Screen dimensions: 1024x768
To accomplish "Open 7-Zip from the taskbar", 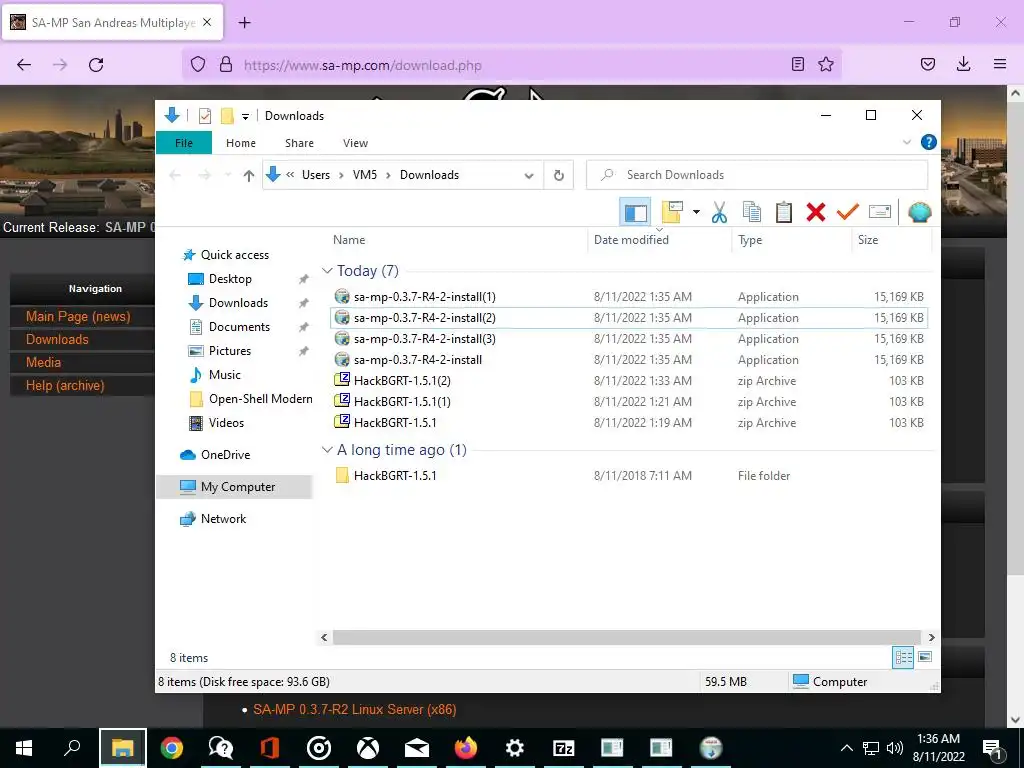I will click(563, 748).
